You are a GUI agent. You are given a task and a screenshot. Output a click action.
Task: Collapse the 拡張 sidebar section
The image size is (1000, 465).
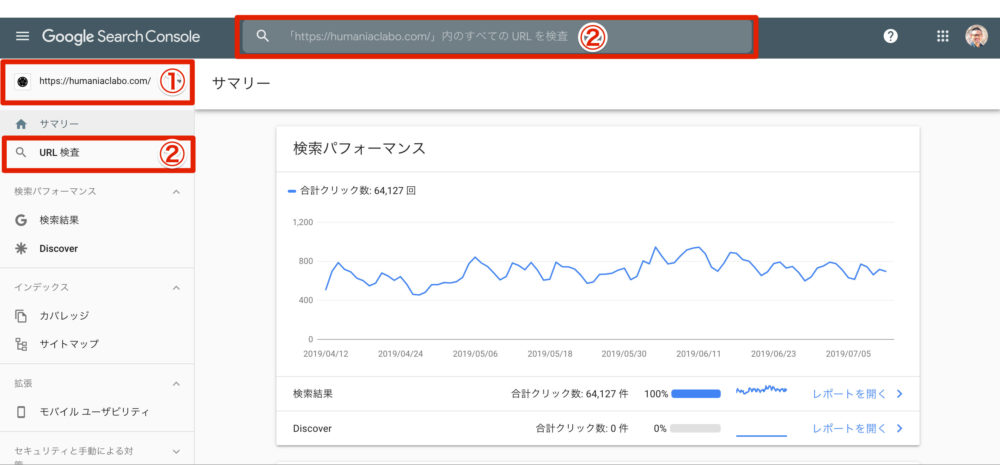(177, 384)
